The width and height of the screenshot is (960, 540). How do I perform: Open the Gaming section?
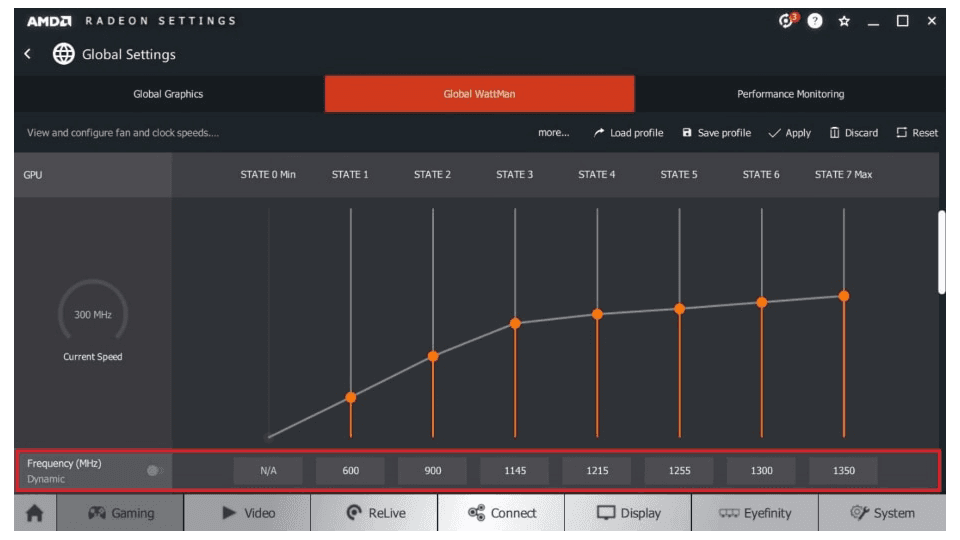pyautogui.click(x=121, y=512)
